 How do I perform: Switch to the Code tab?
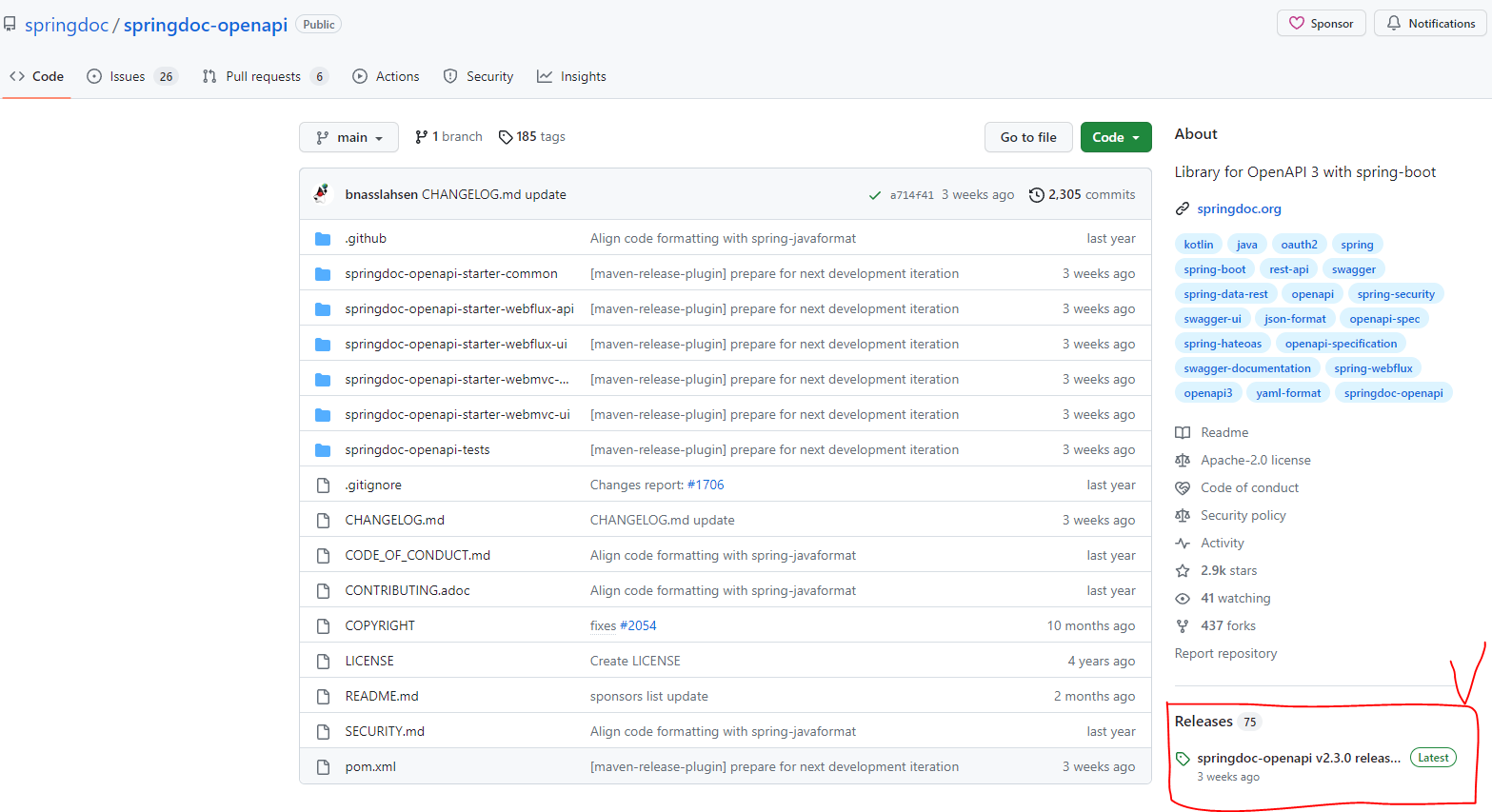point(37,76)
